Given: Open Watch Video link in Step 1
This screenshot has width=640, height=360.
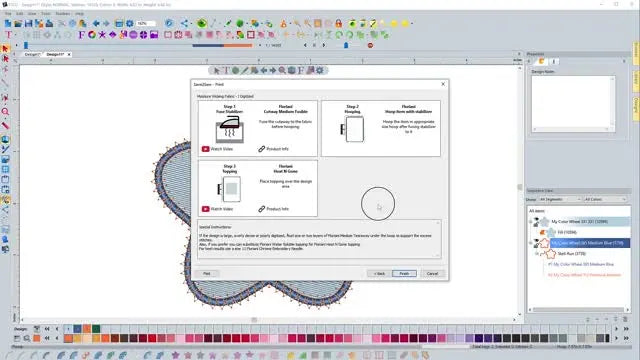Looking at the screenshot, I should pos(218,149).
